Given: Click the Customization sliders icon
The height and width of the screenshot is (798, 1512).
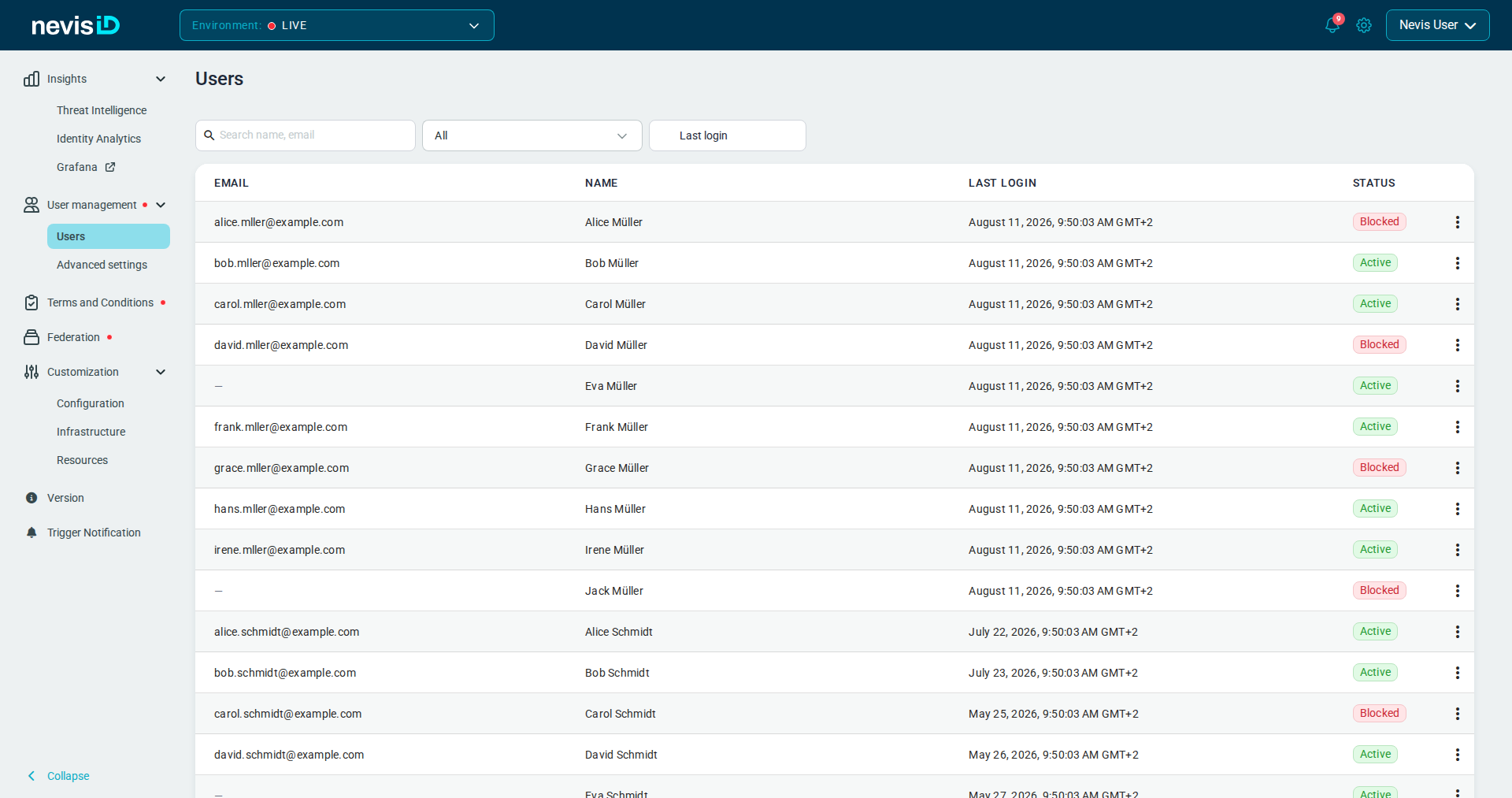Looking at the screenshot, I should coord(31,372).
